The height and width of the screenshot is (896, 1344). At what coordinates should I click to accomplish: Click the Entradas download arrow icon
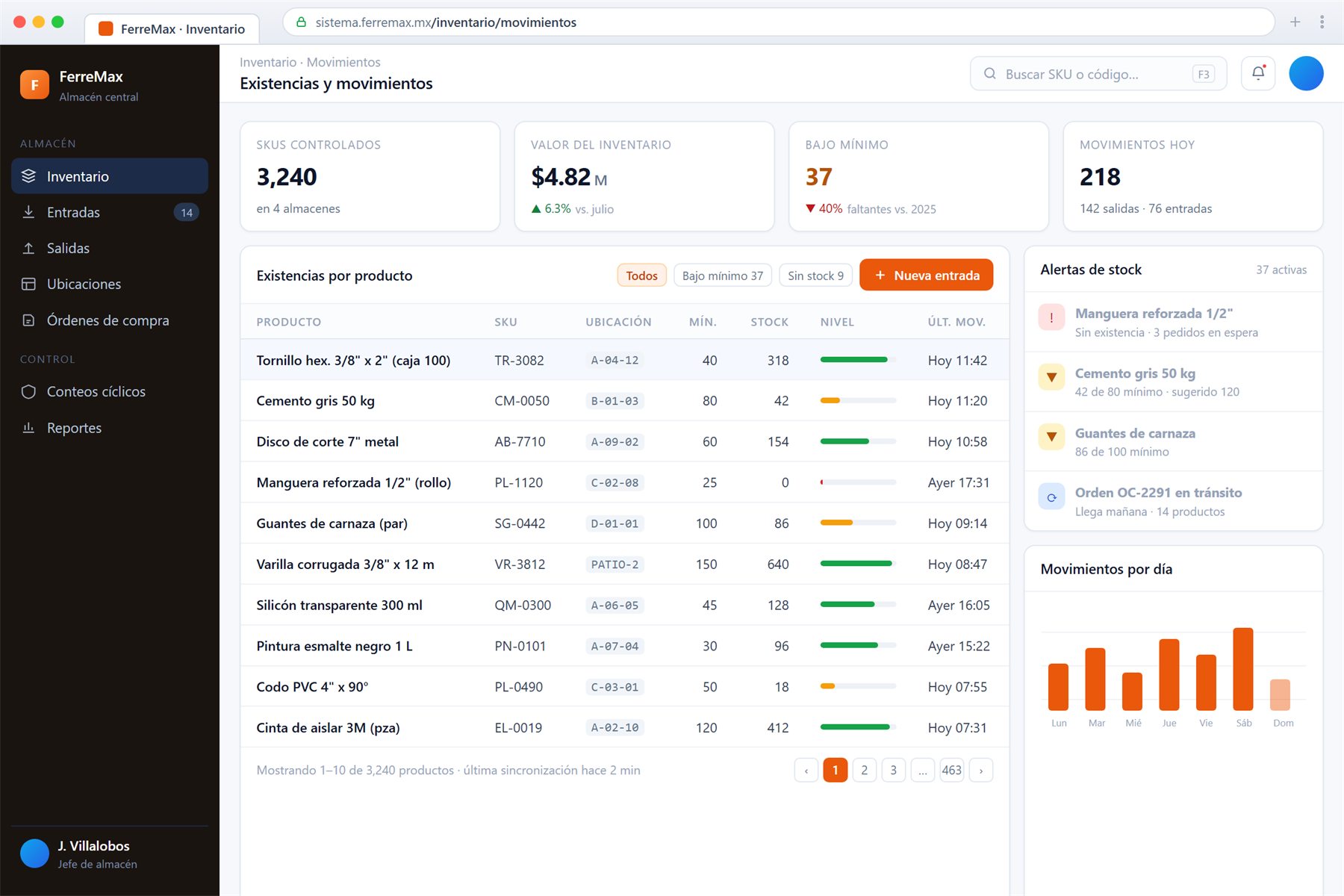pyautogui.click(x=28, y=212)
